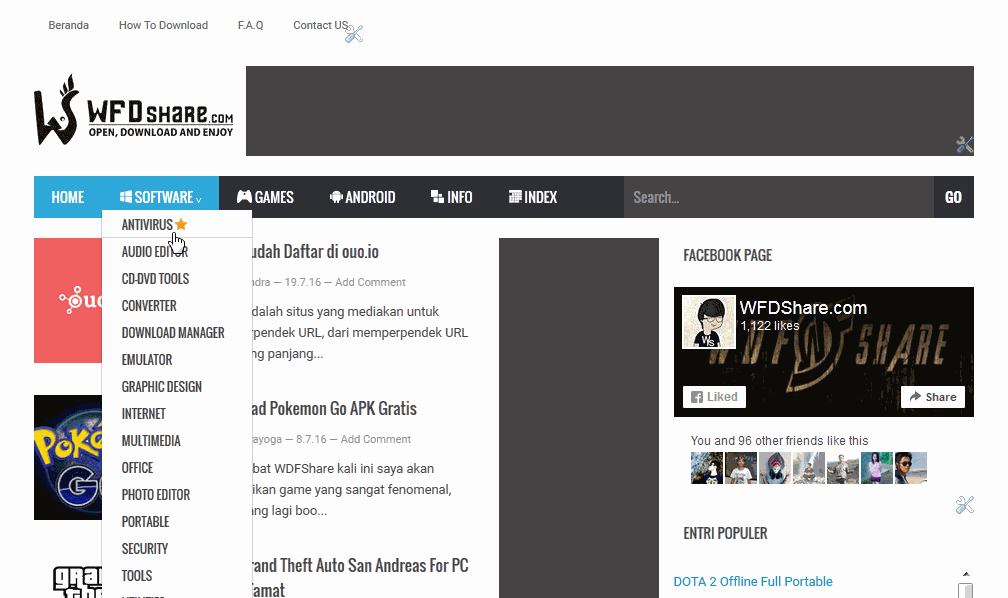Select SECURITY menu entry

[x=145, y=548]
